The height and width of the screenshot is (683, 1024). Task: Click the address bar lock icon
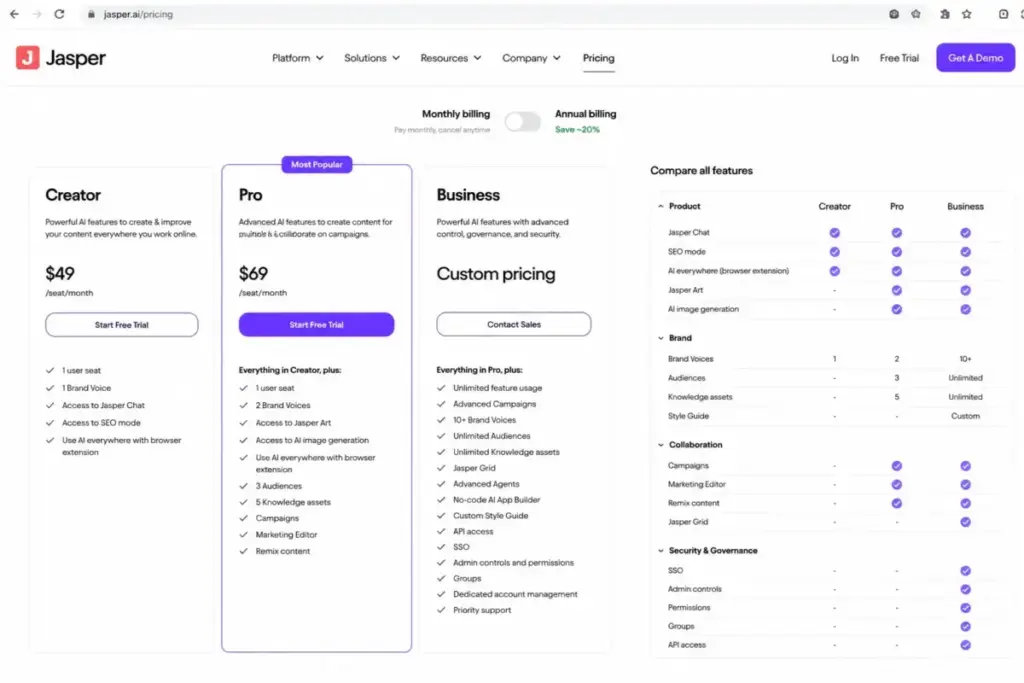[x=91, y=14]
